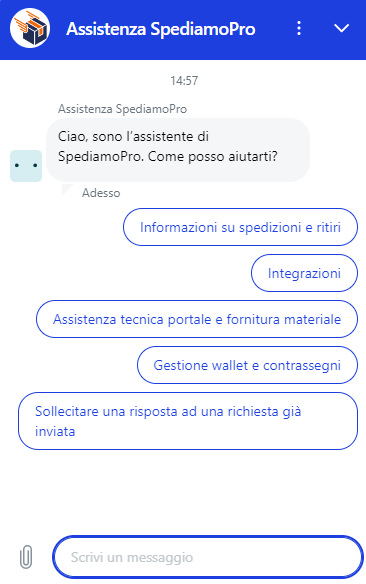Choose Informazioni su spedizioni e ritiri

click(240, 227)
